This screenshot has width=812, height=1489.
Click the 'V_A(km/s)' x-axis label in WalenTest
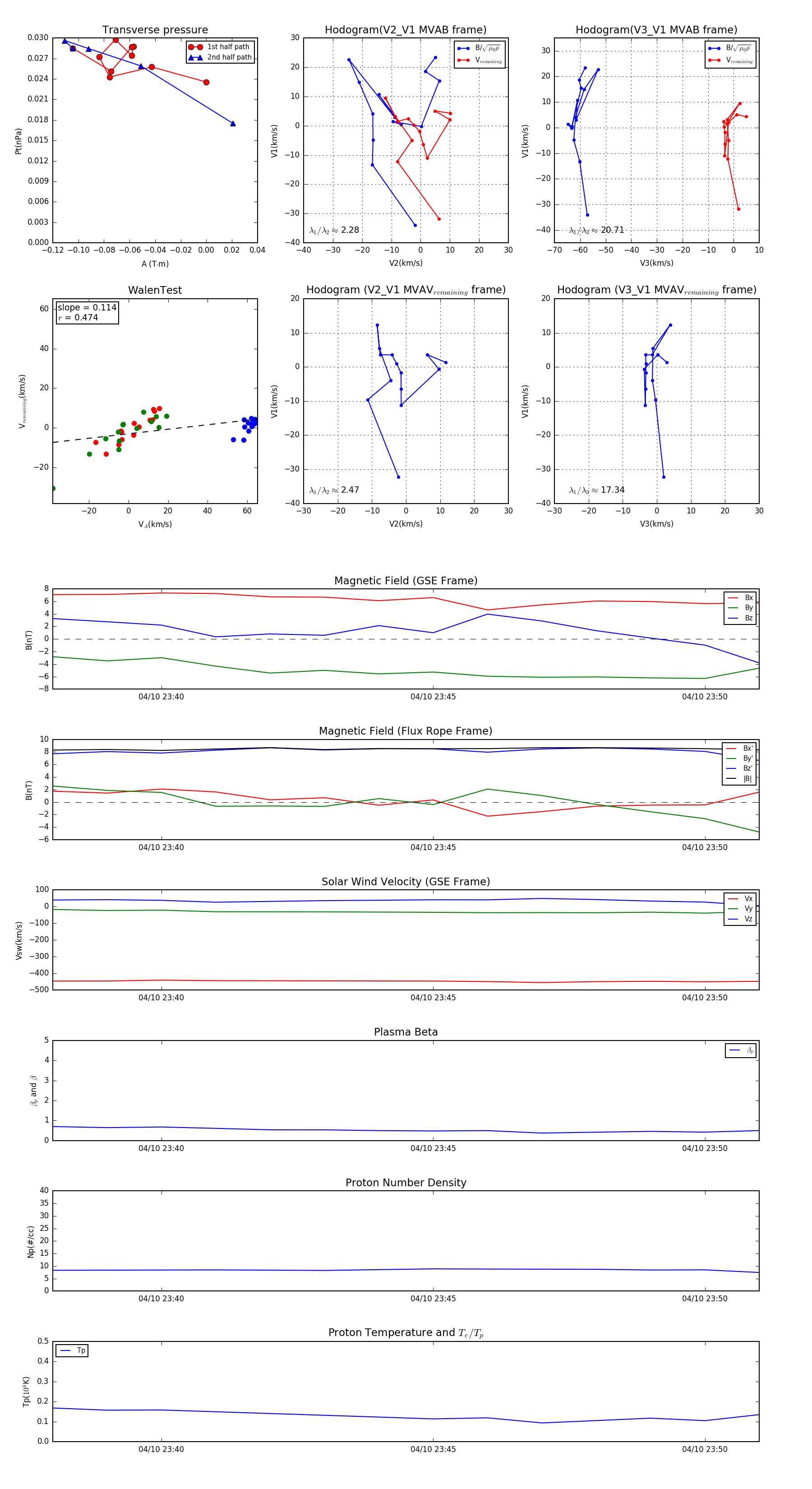coord(155,524)
